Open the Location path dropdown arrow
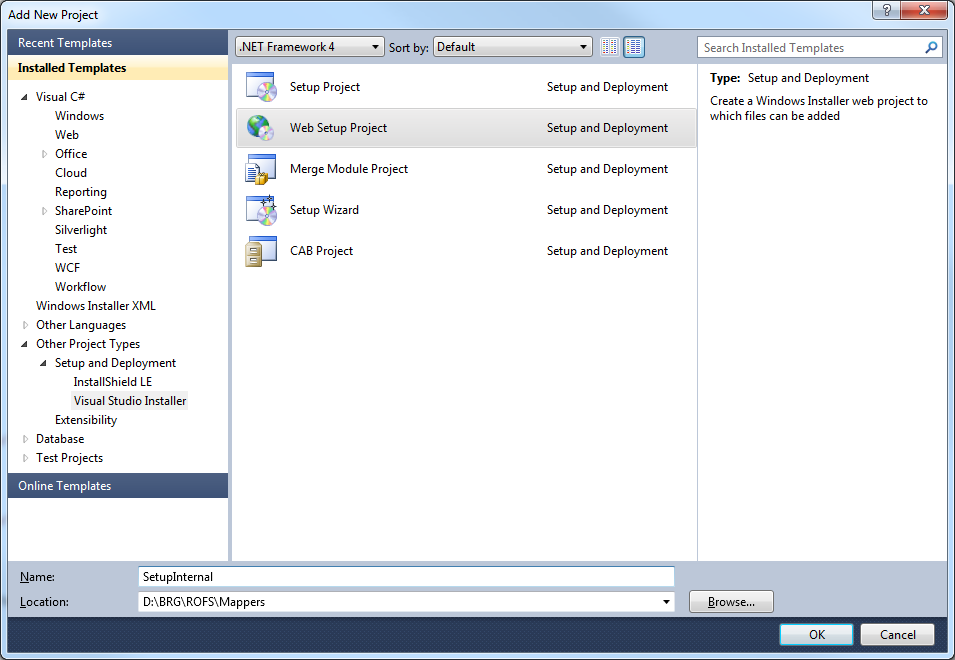 tap(666, 602)
